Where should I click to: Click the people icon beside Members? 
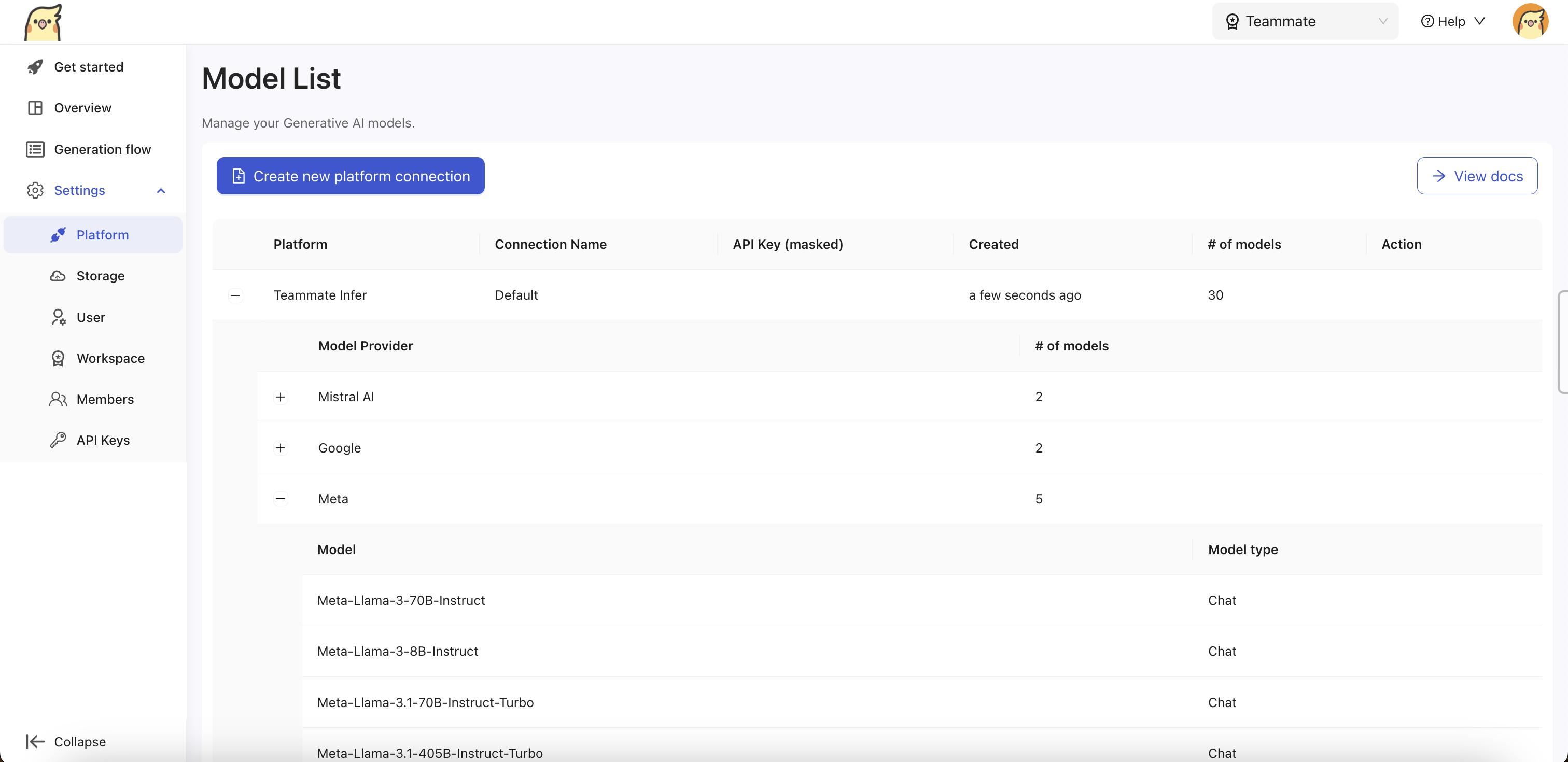pyautogui.click(x=58, y=399)
